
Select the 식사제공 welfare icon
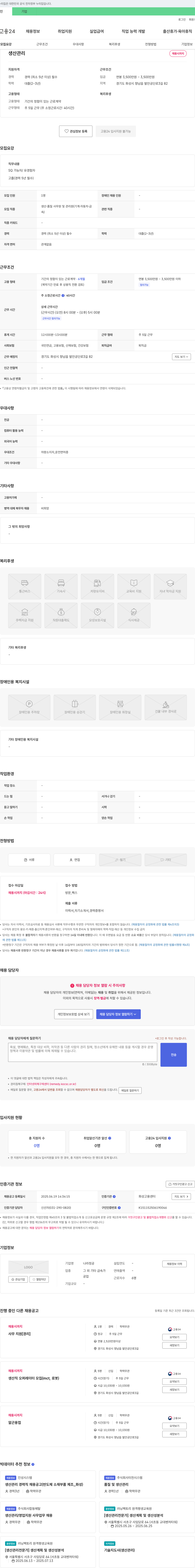click(x=134, y=614)
